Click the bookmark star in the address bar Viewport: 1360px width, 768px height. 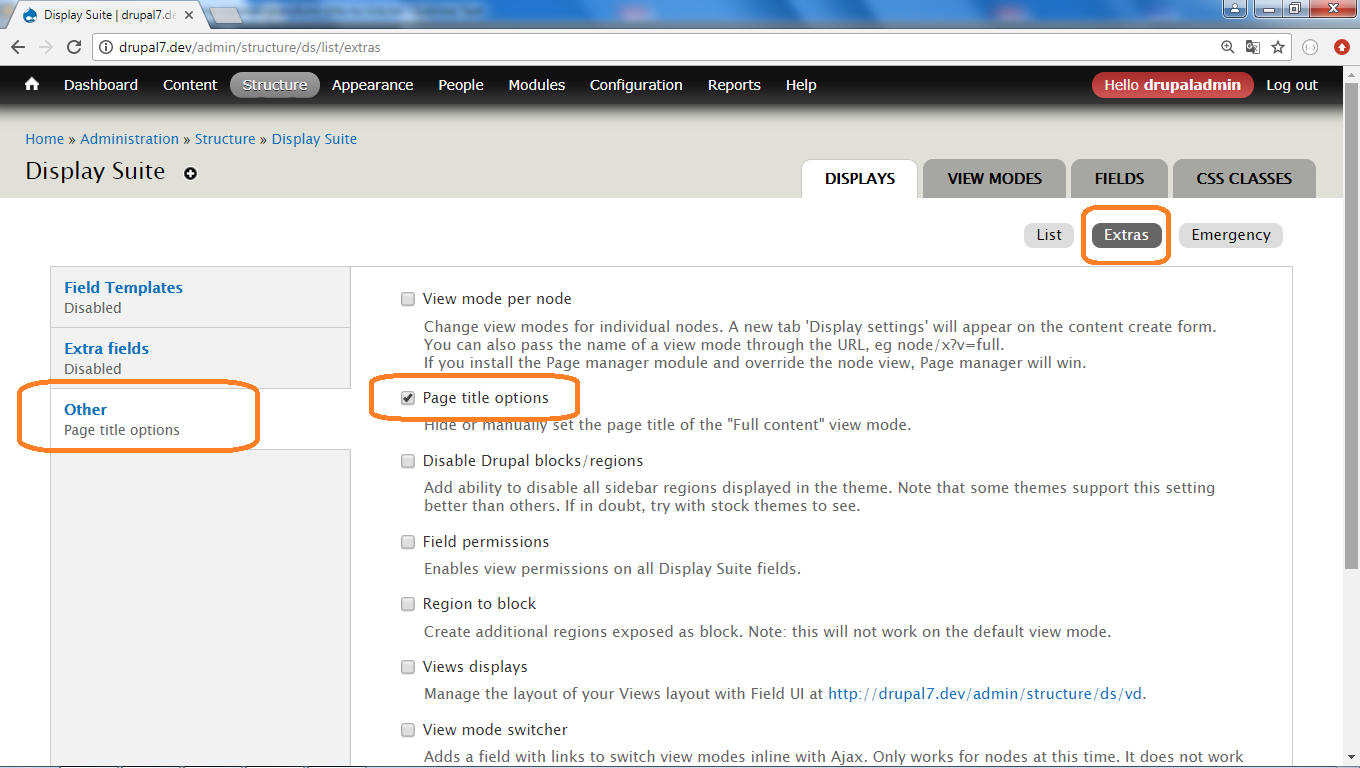point(1276,46)
